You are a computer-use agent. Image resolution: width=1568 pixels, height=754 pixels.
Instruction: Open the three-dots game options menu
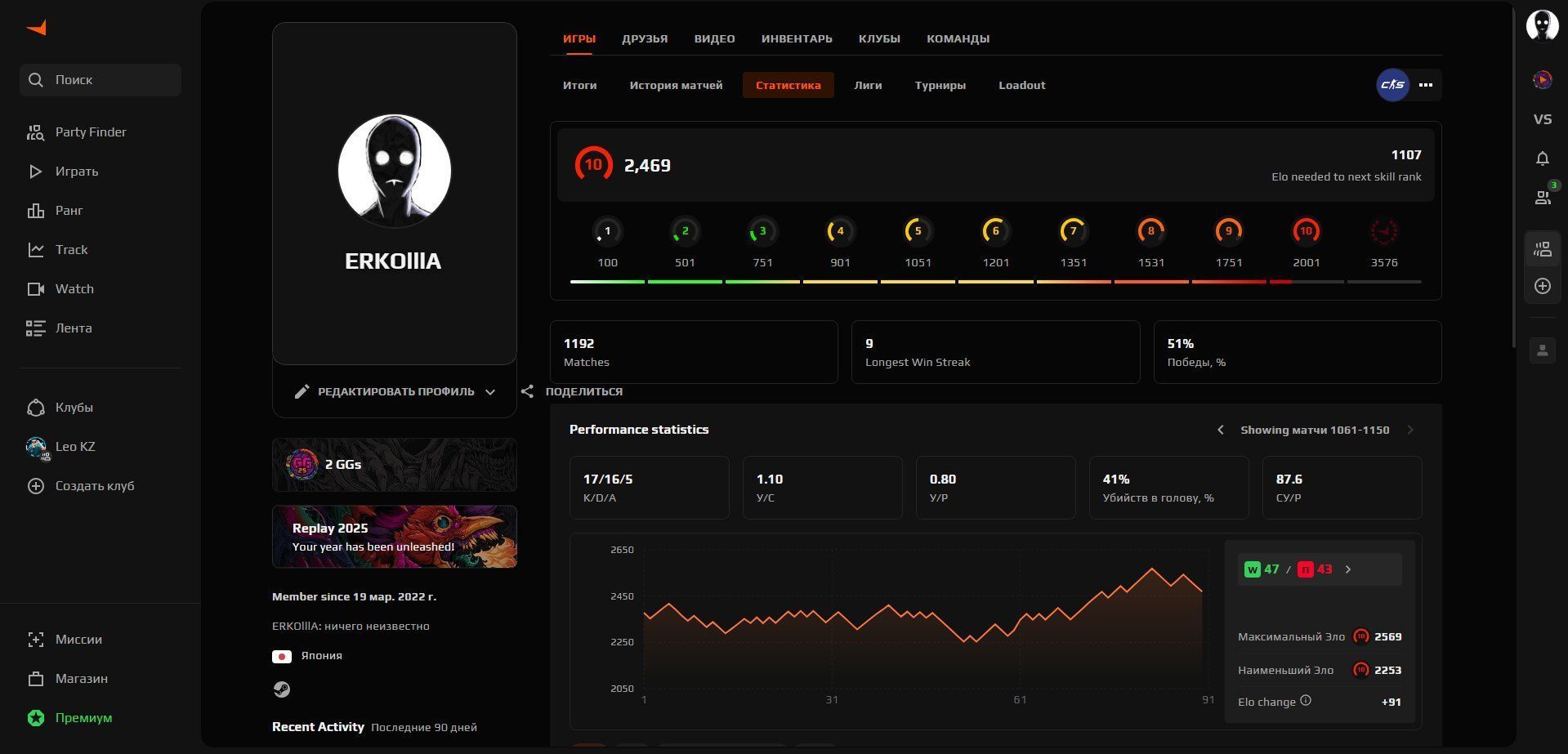[1426, 85]
